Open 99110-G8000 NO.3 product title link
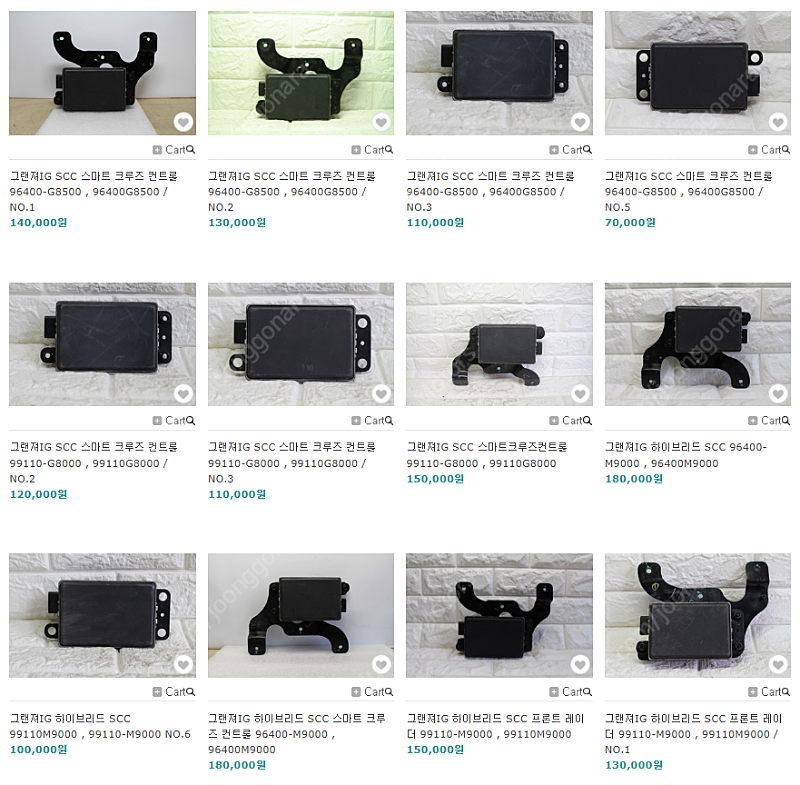 point(292,463)
